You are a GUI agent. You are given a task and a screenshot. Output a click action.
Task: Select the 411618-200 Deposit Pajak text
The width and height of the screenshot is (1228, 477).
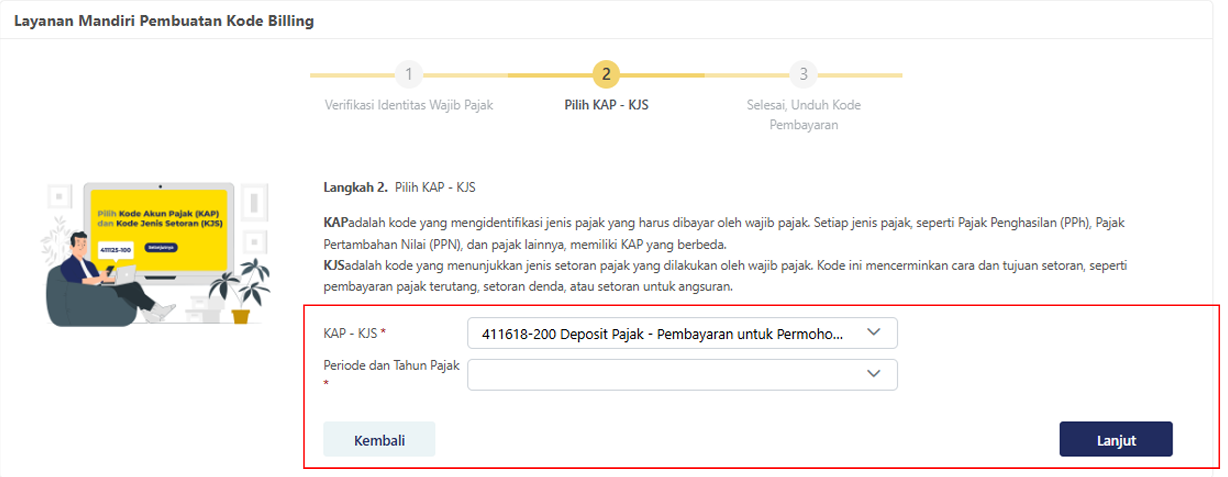point(662,334)
